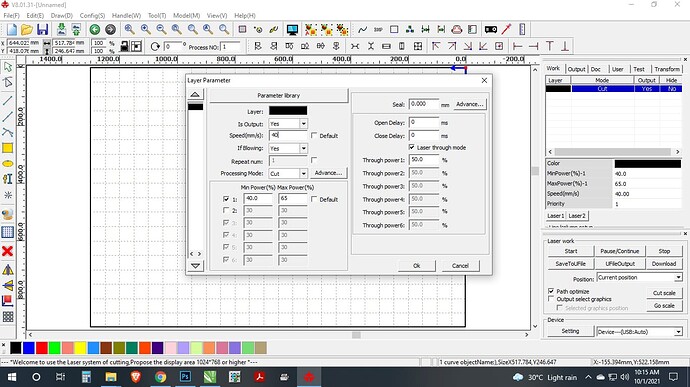690x387 pixels.
Task: Click the down arrow below layer list in dialog
Action: [195, 265]
